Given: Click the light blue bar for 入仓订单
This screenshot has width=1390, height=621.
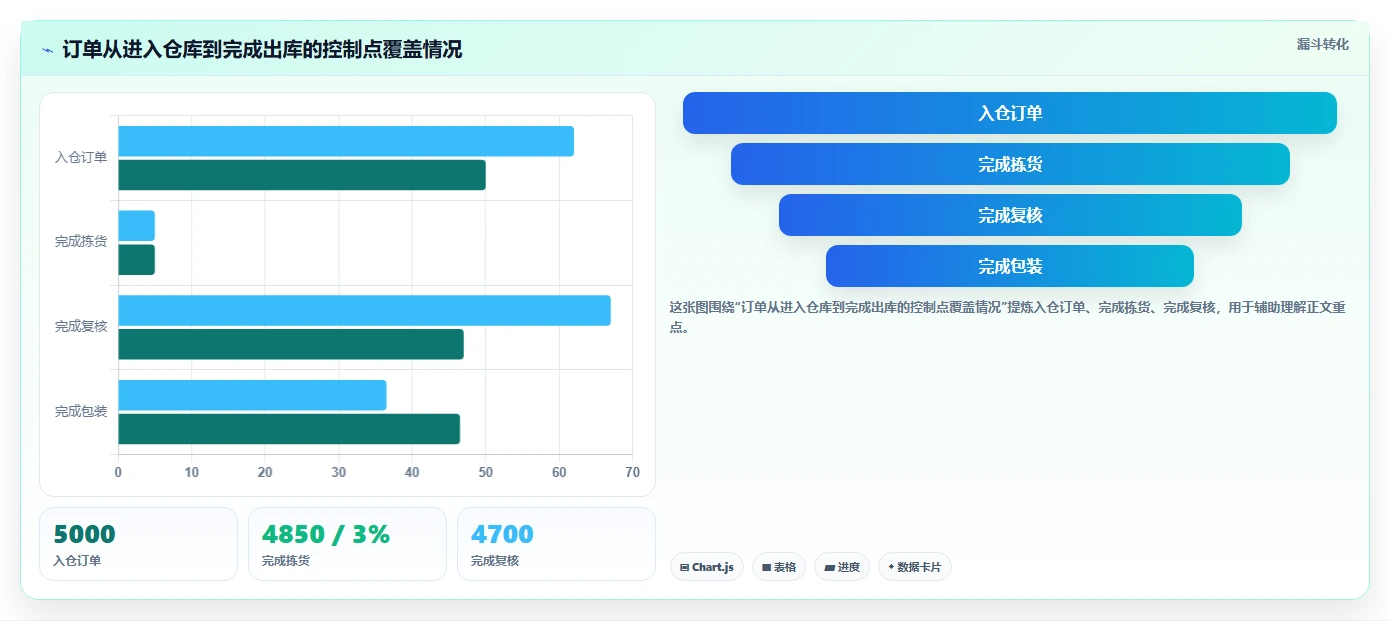Looking at the screenshot, I should point(346,141).
